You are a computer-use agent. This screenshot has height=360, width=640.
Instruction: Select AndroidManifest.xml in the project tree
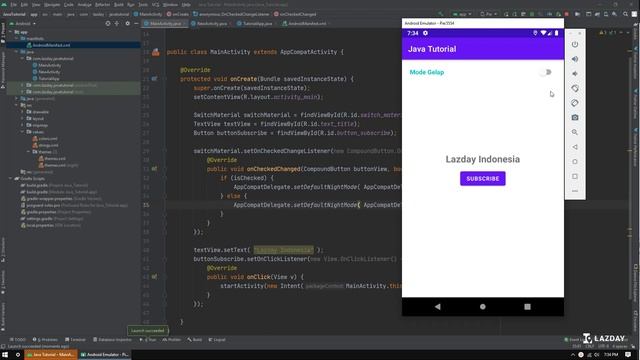[x=51, y=45]
